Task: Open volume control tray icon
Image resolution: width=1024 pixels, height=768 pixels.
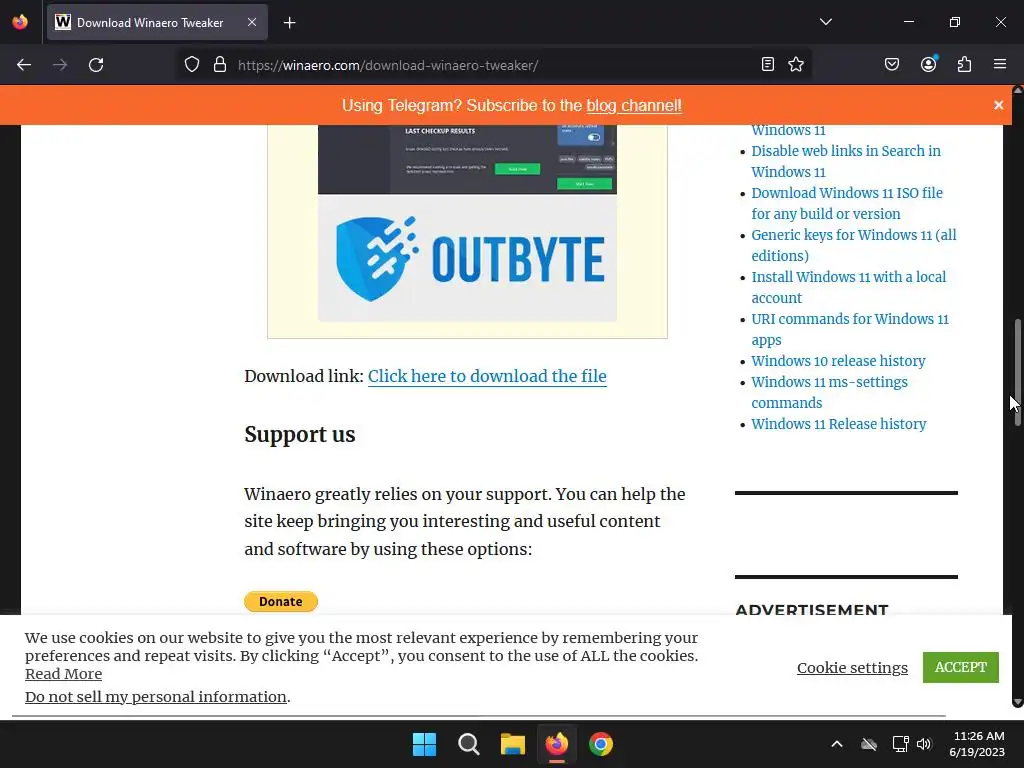Action: pyautogui.click(x=924, y=744)
